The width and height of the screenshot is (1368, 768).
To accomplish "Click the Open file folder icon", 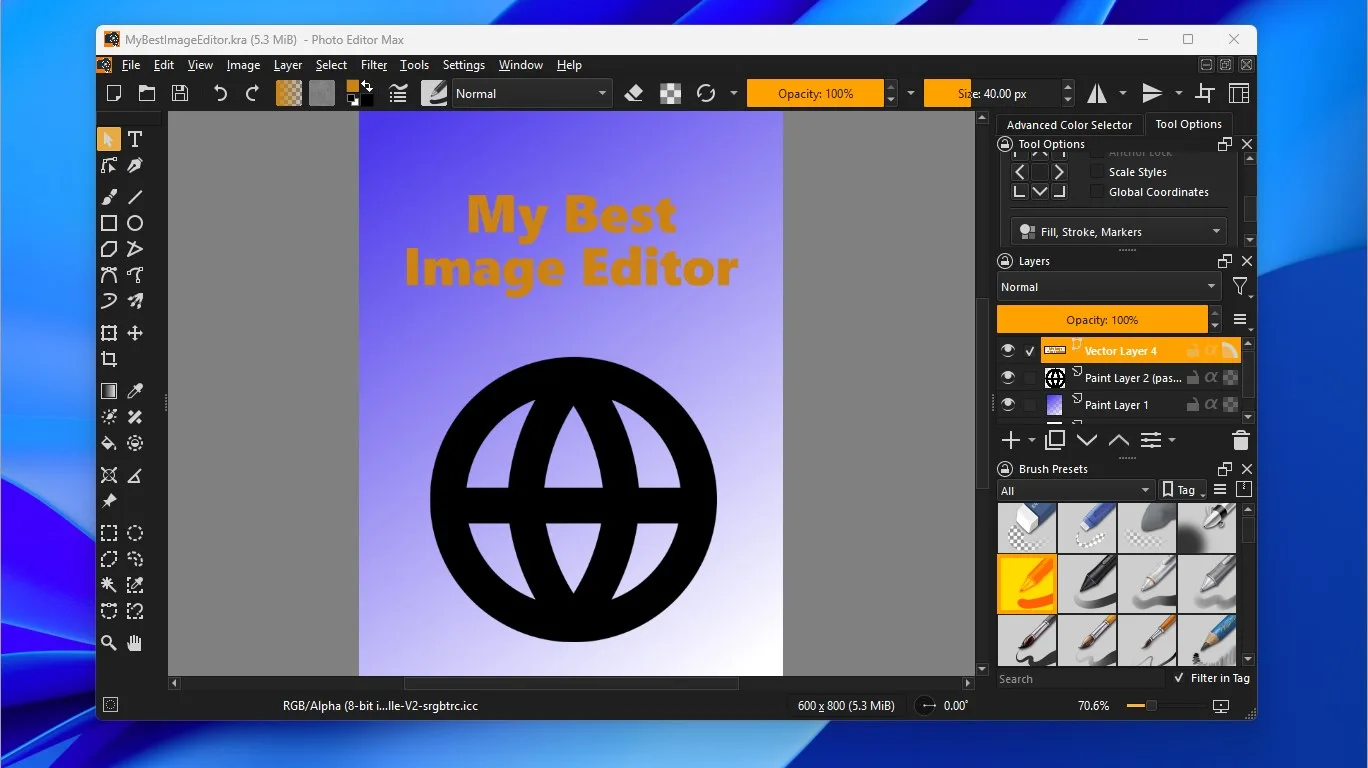I will click(x=147, y=93).
